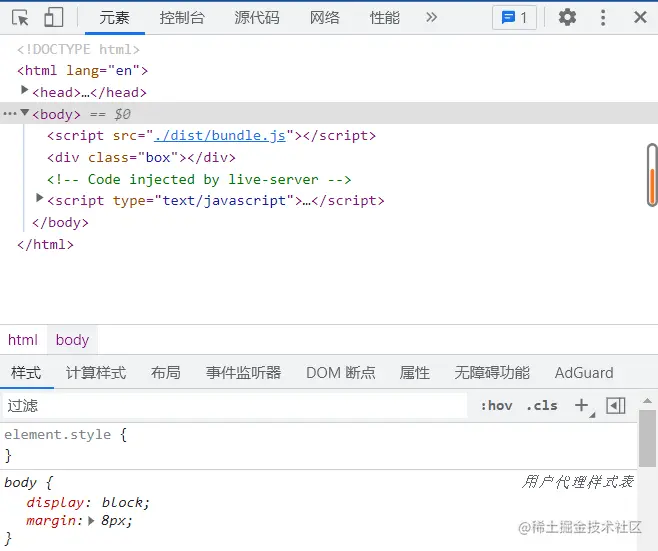The height and width of the screenshot is (551, 658).
Task: Open the AdGuard subtab
Action: coord(584,373)
